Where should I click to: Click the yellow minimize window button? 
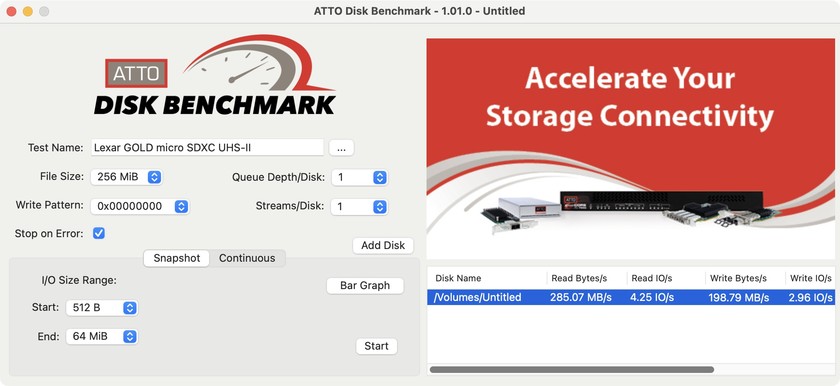click(27, 11)
